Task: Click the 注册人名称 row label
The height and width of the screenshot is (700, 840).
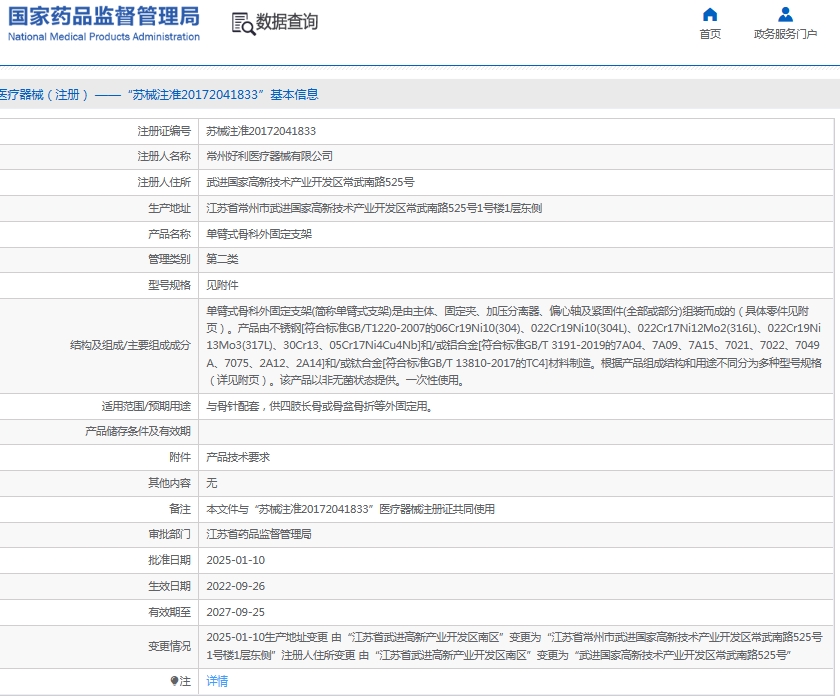Action: tap(164, 156)
